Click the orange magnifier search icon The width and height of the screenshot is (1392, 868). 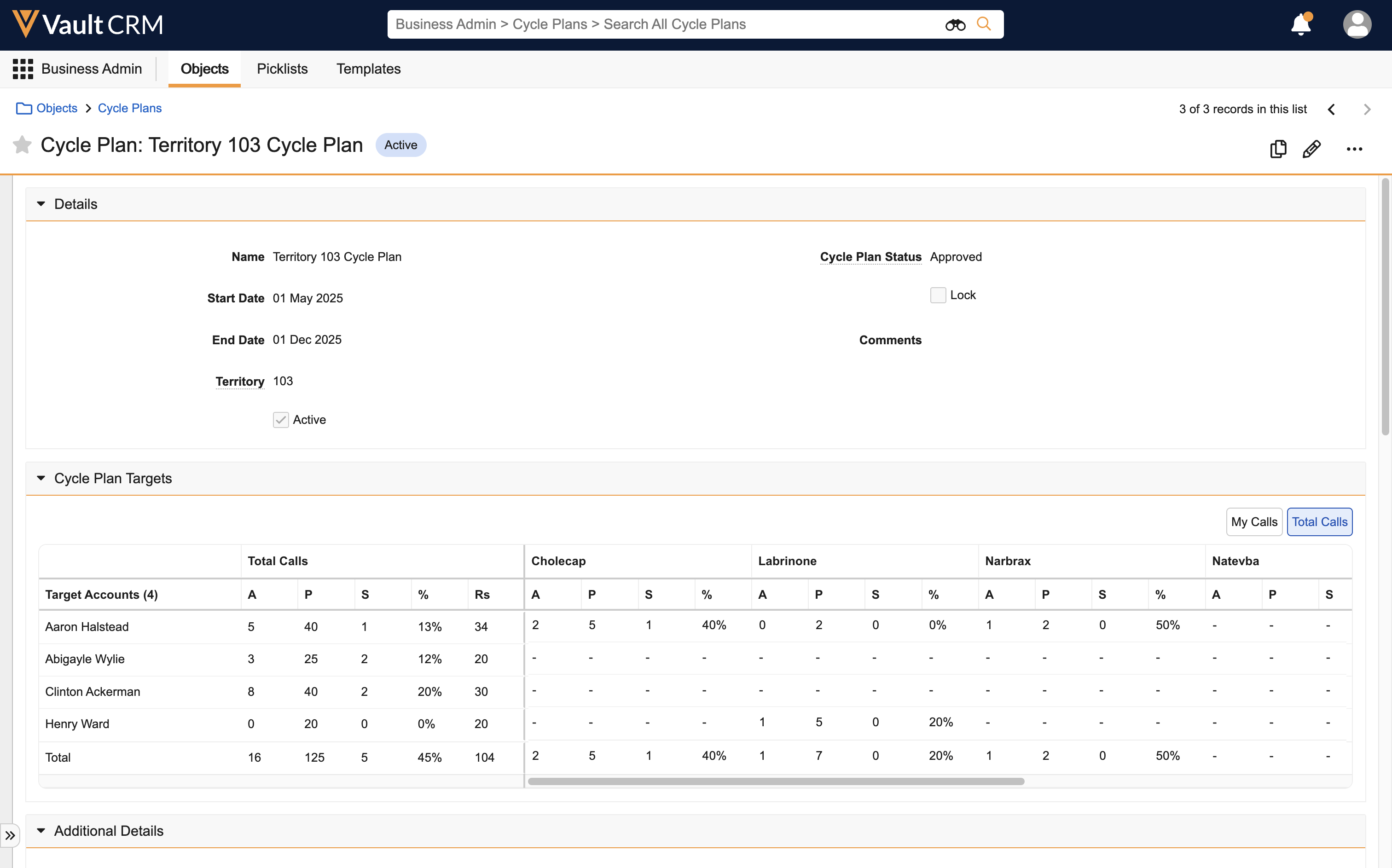[x=984, y=24]
